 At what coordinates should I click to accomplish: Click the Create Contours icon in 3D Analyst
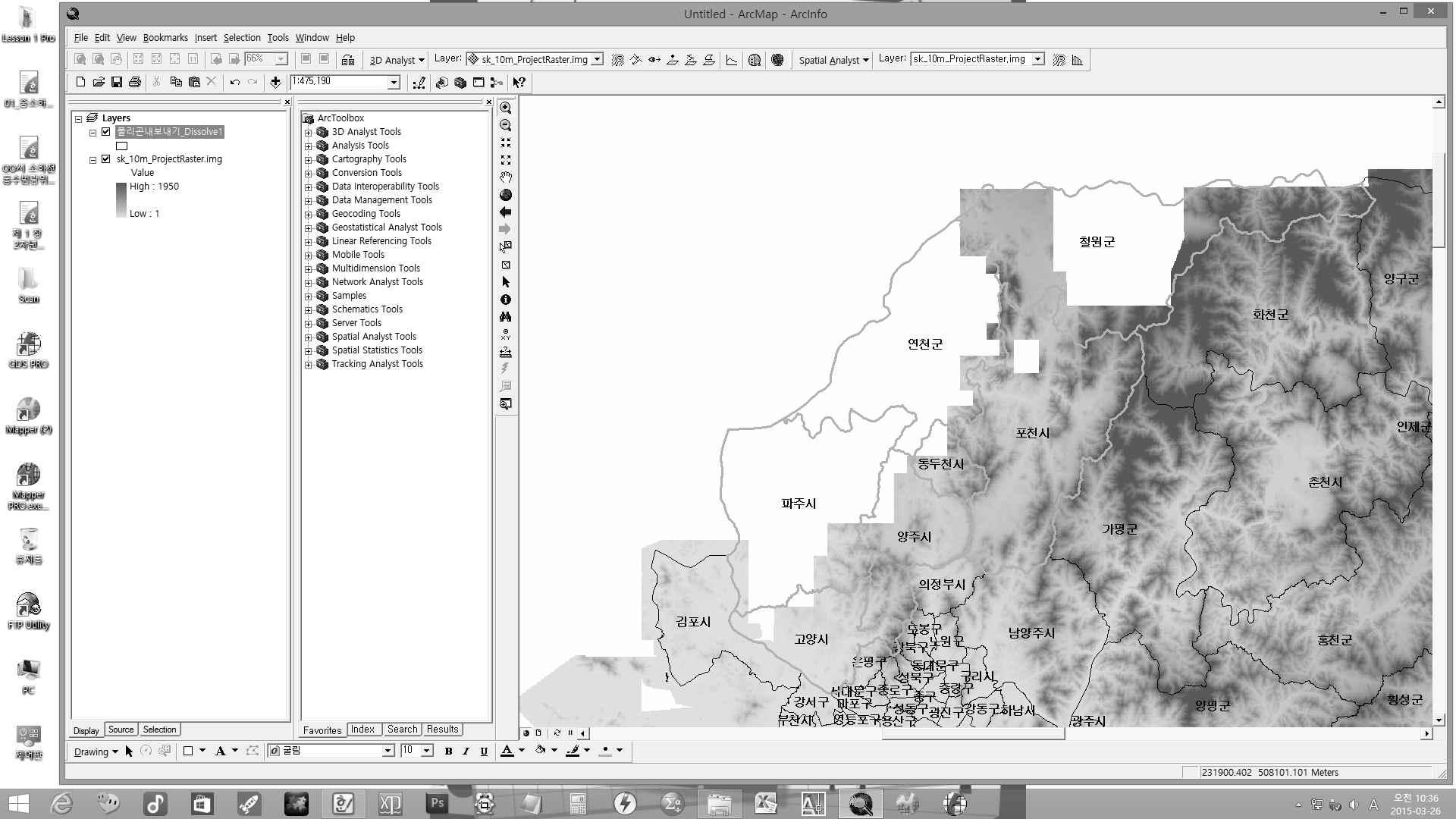click(618, 59)
